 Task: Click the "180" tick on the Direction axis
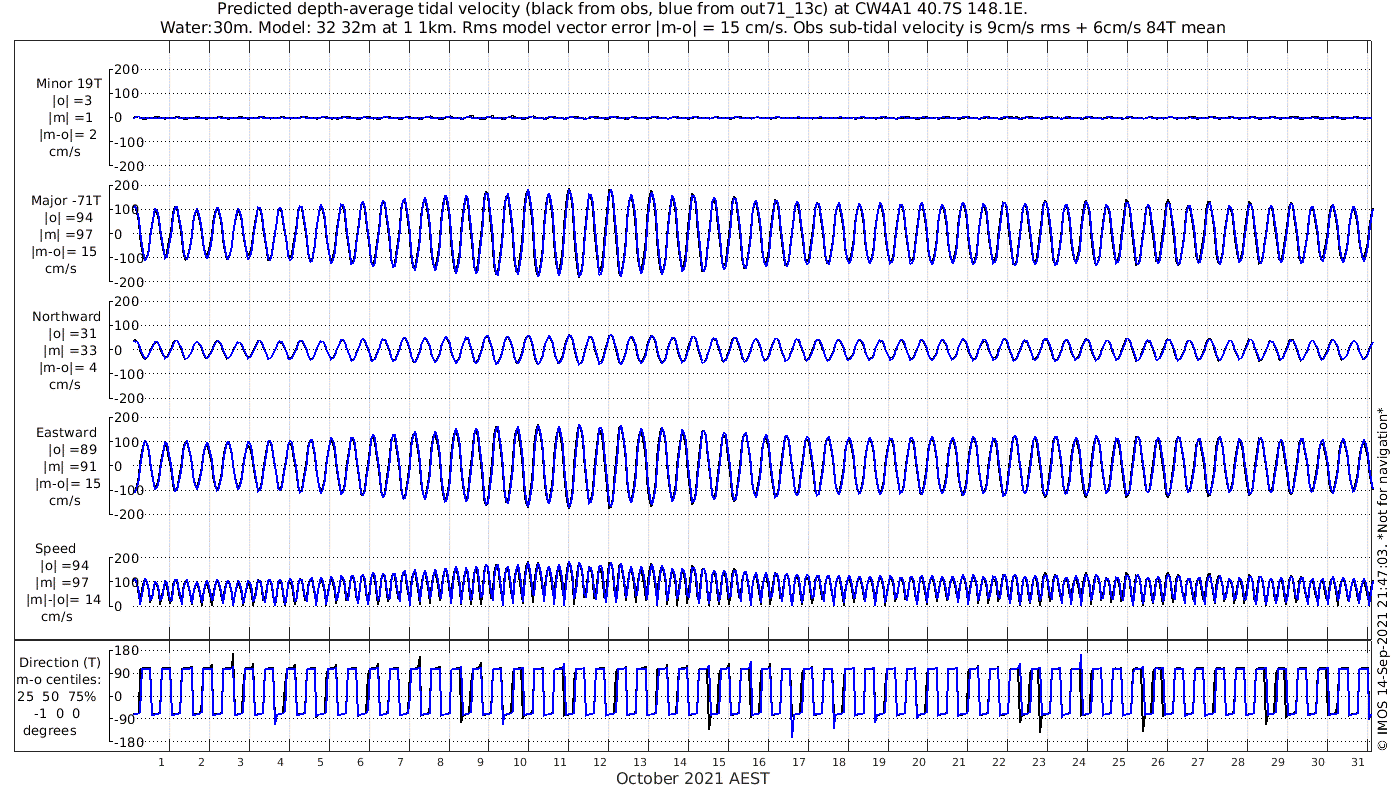point(126,651)
